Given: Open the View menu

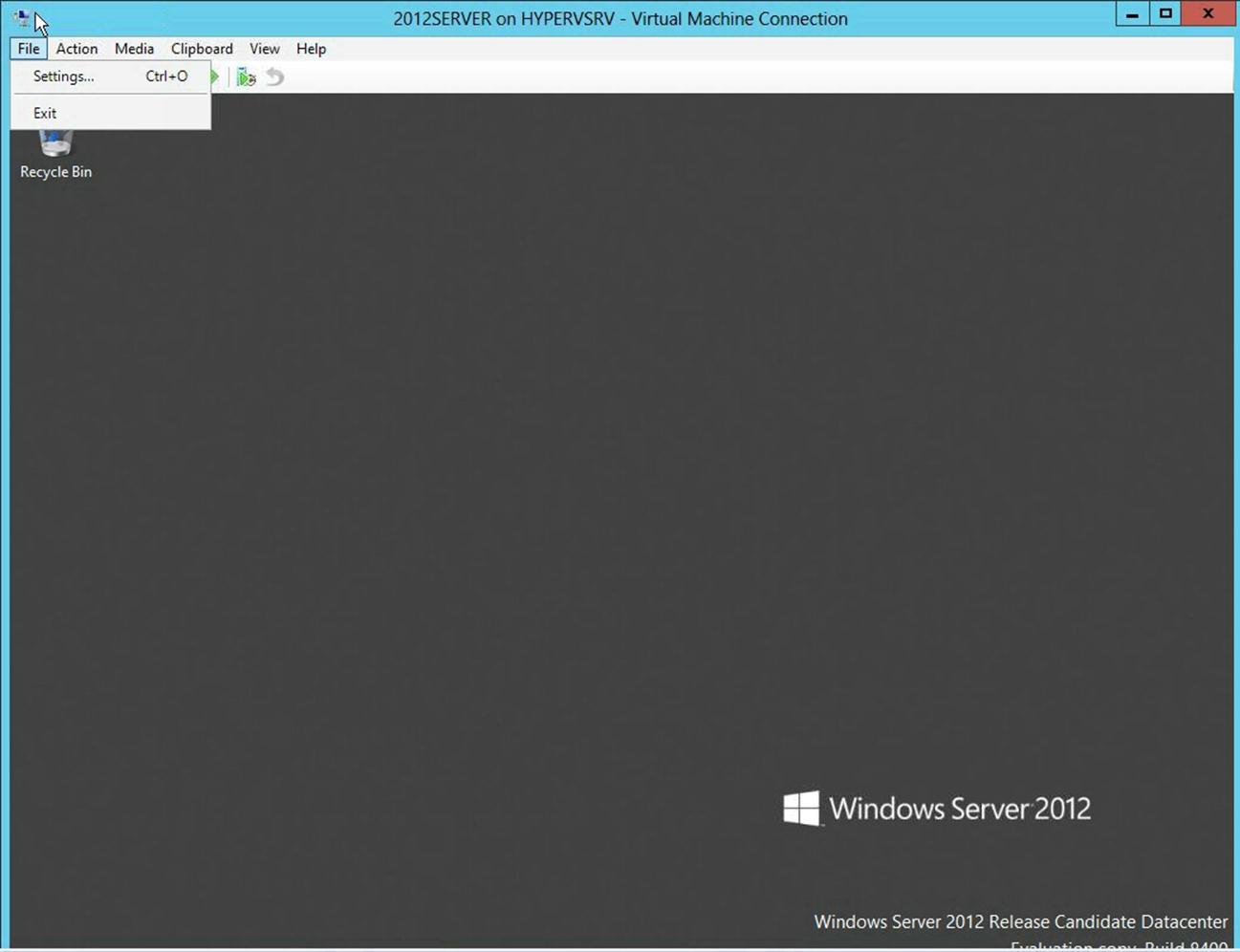Looking at the screenshot, I should coord(265,49).
